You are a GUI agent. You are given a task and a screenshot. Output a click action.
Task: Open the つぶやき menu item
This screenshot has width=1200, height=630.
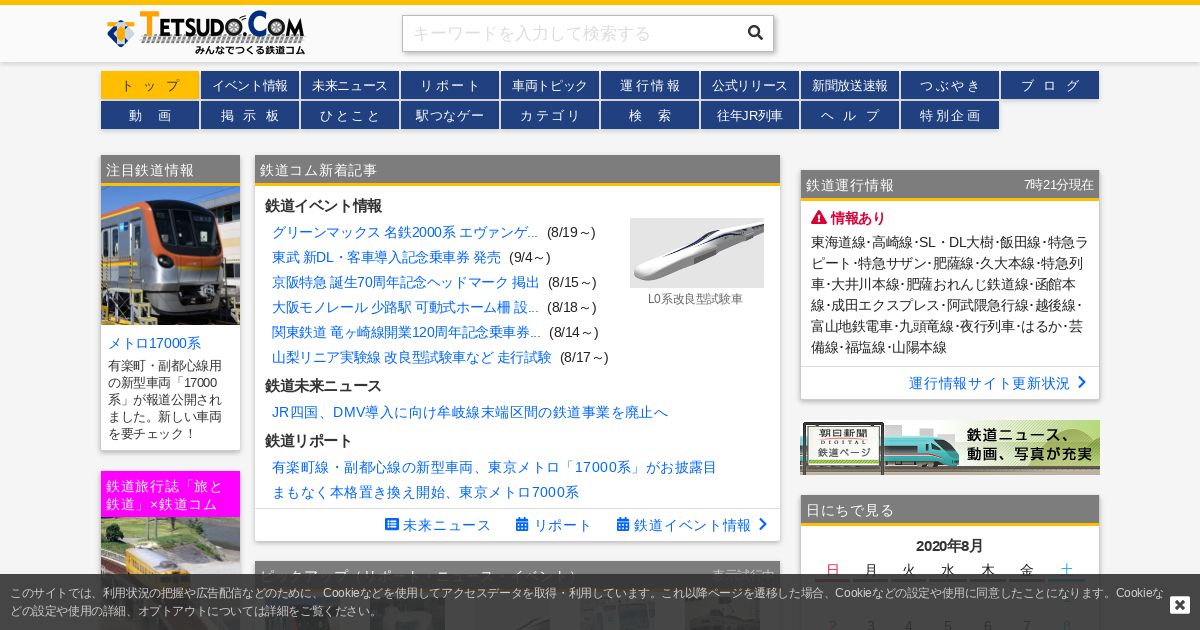950,85
